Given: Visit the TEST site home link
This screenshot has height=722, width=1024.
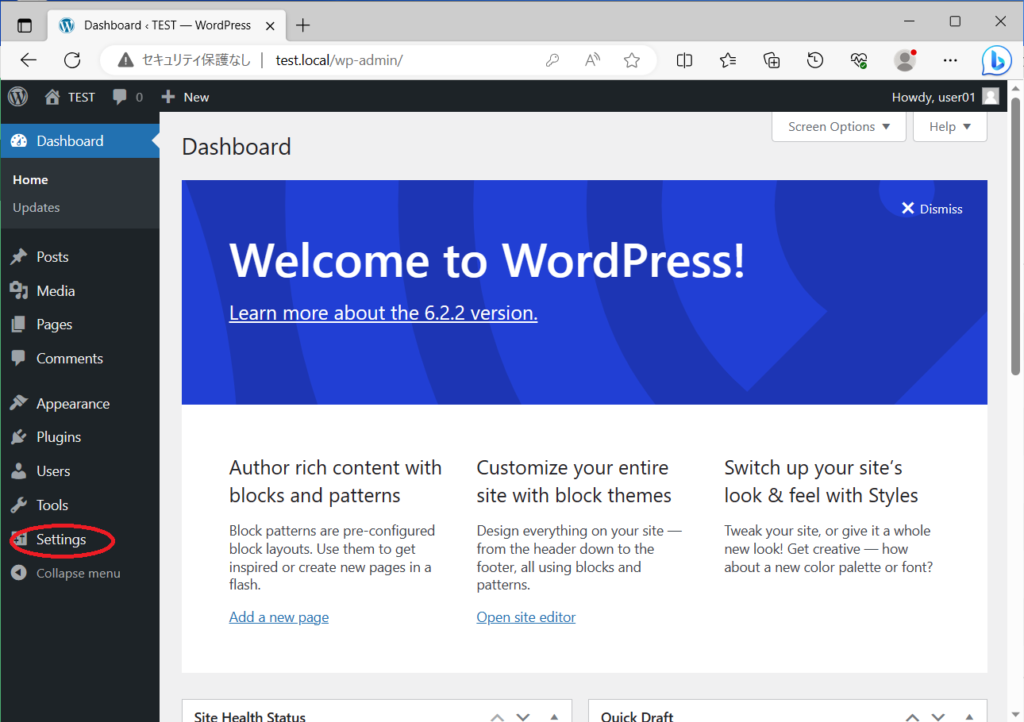Looking at the screenshot, I should (70, 97).
